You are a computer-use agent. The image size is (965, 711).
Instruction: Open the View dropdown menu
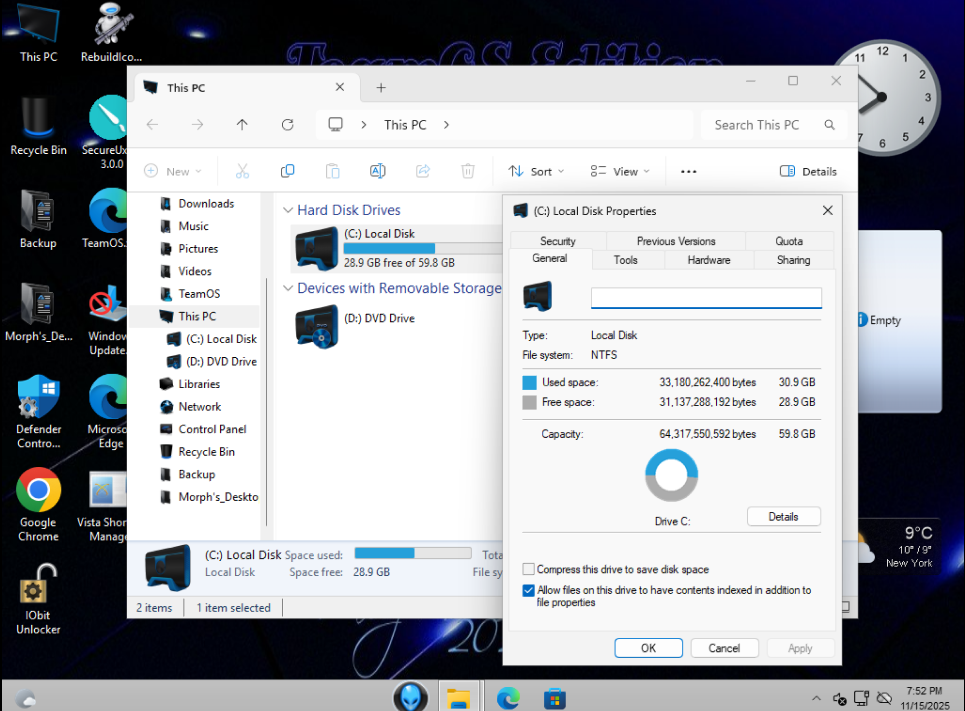619,171
